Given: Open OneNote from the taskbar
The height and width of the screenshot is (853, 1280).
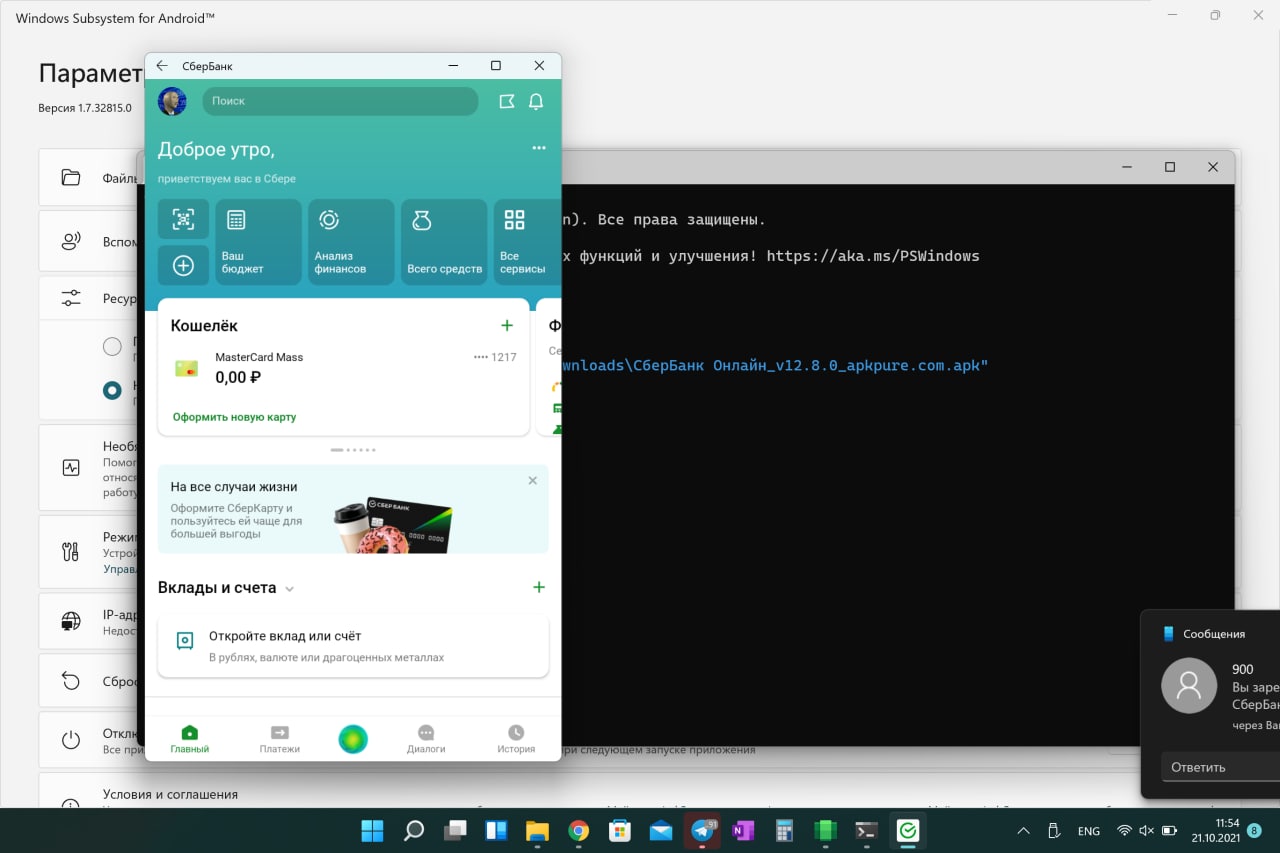Looking at the screenshot, I should (743, 830).
